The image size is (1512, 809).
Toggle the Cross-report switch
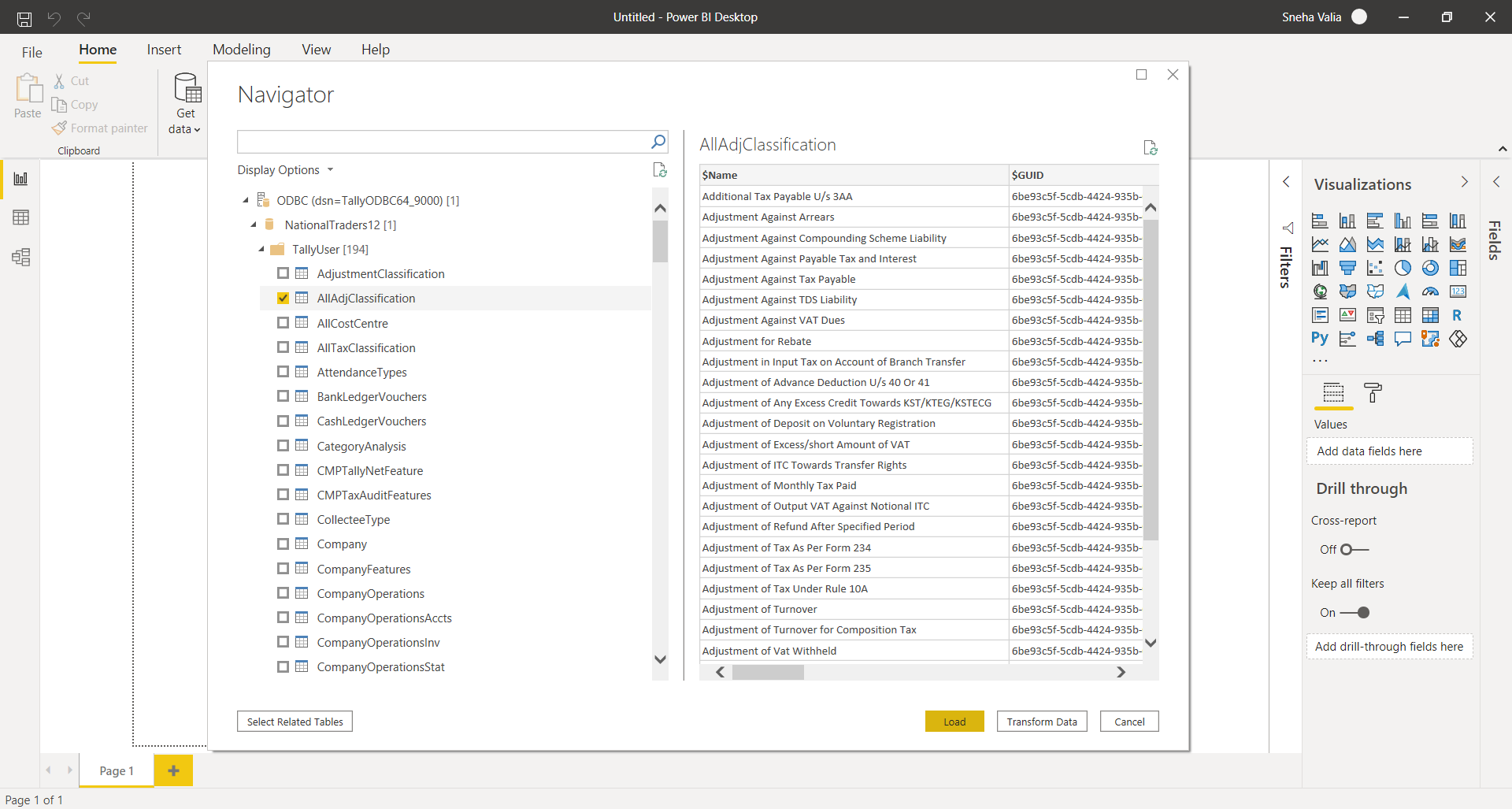pos(1354,549)
